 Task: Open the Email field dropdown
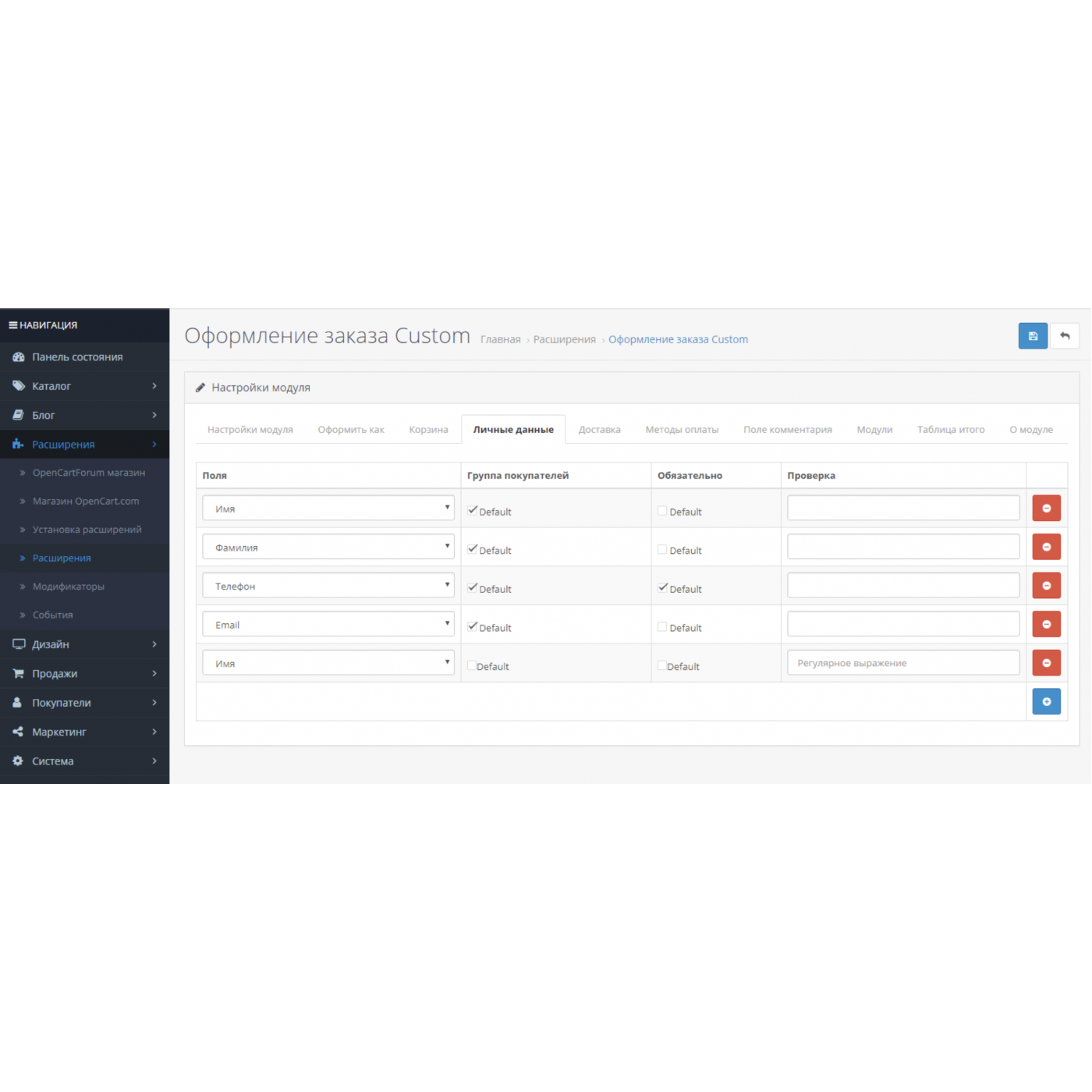click(x=328, y=624)
